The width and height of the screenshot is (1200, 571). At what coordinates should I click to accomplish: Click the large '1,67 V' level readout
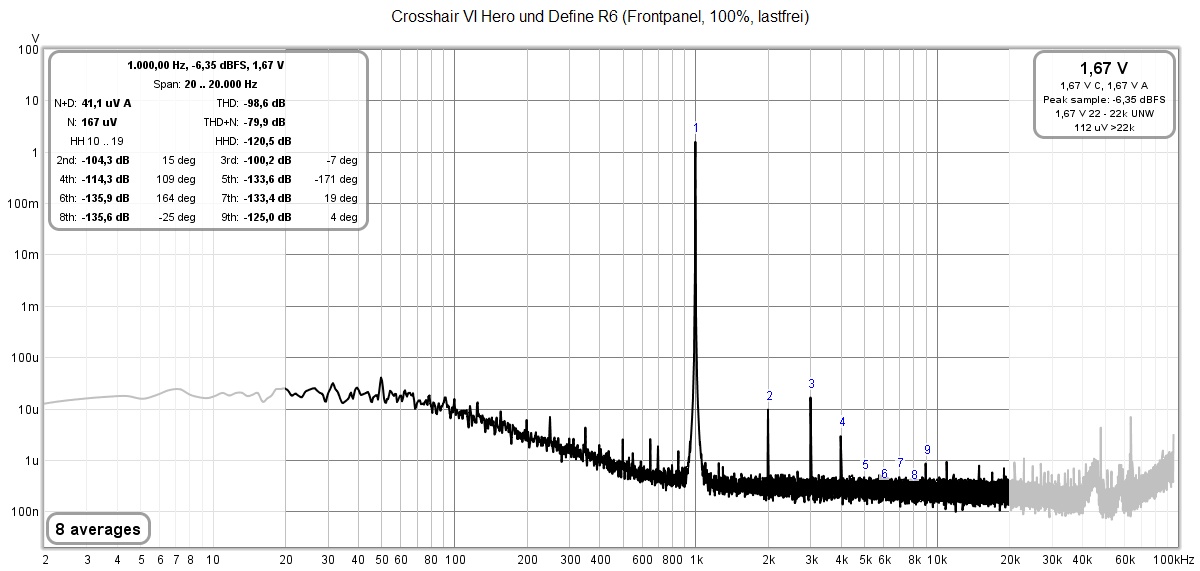pyautogui.click(x=1104, y=68)
